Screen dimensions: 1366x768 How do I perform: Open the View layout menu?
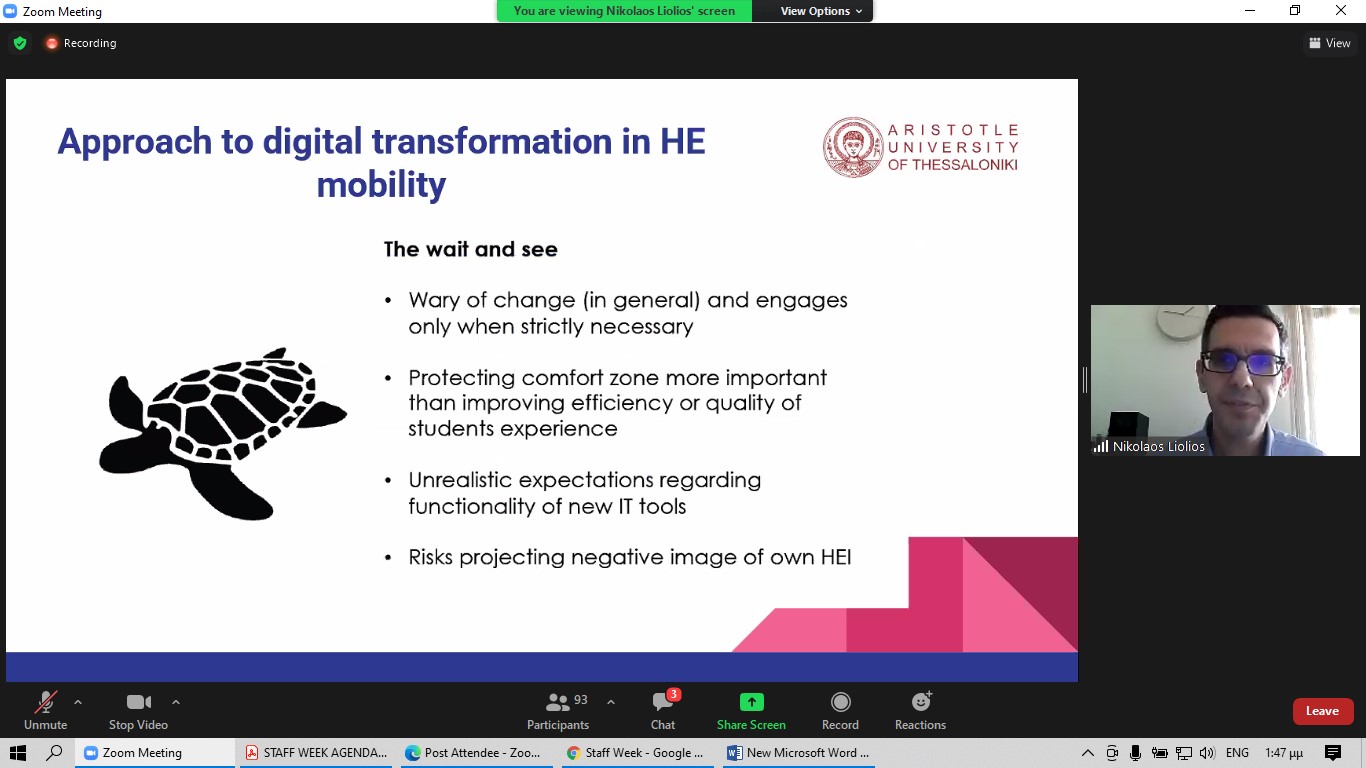point(1330,43)
